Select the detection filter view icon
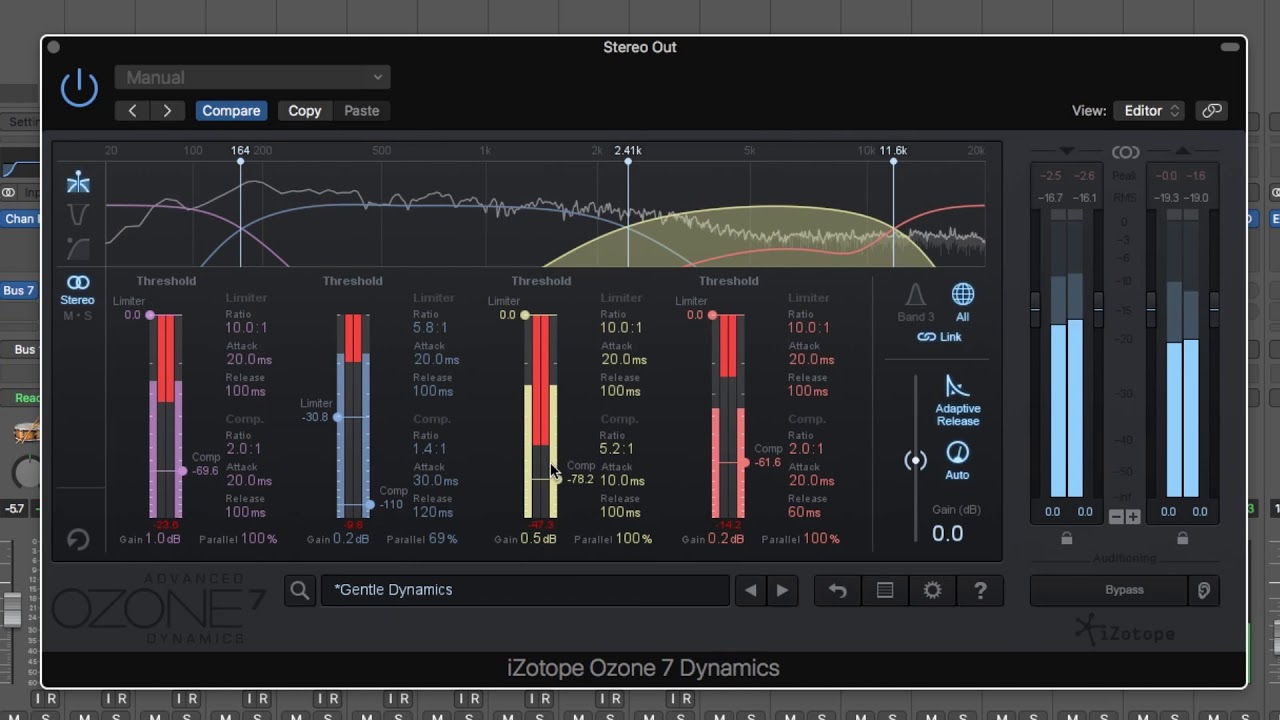Image resolution: width=1280 pixels, height=720 pixels. coord(78,248)
